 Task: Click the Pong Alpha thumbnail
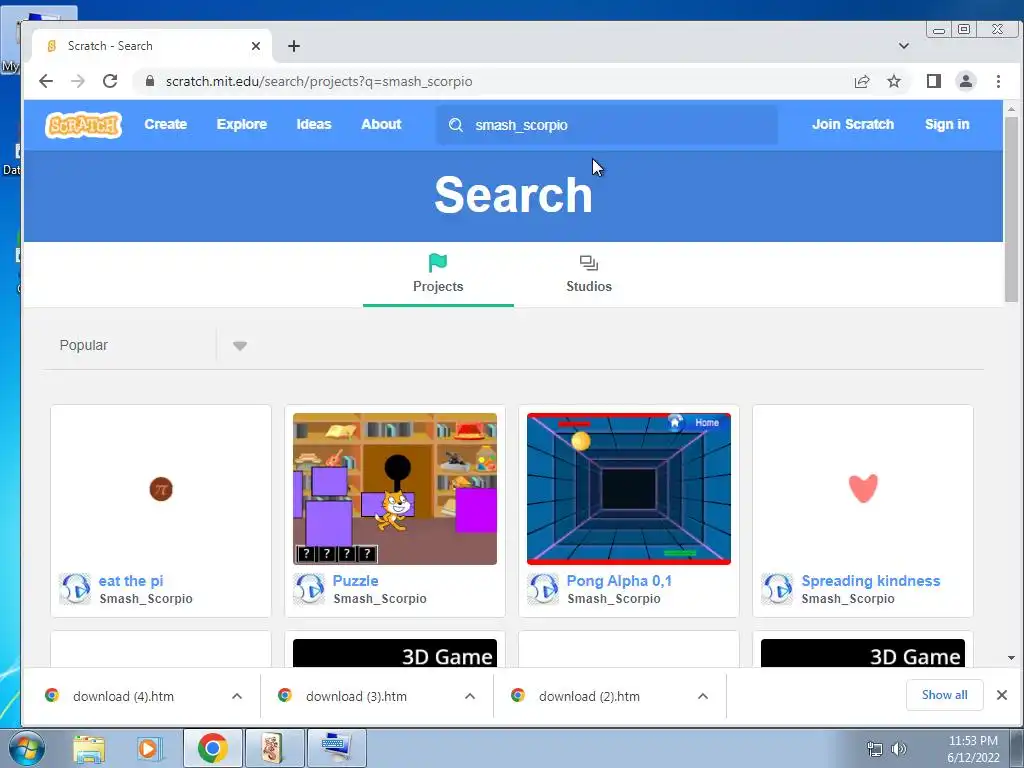(x=629, y=488)
